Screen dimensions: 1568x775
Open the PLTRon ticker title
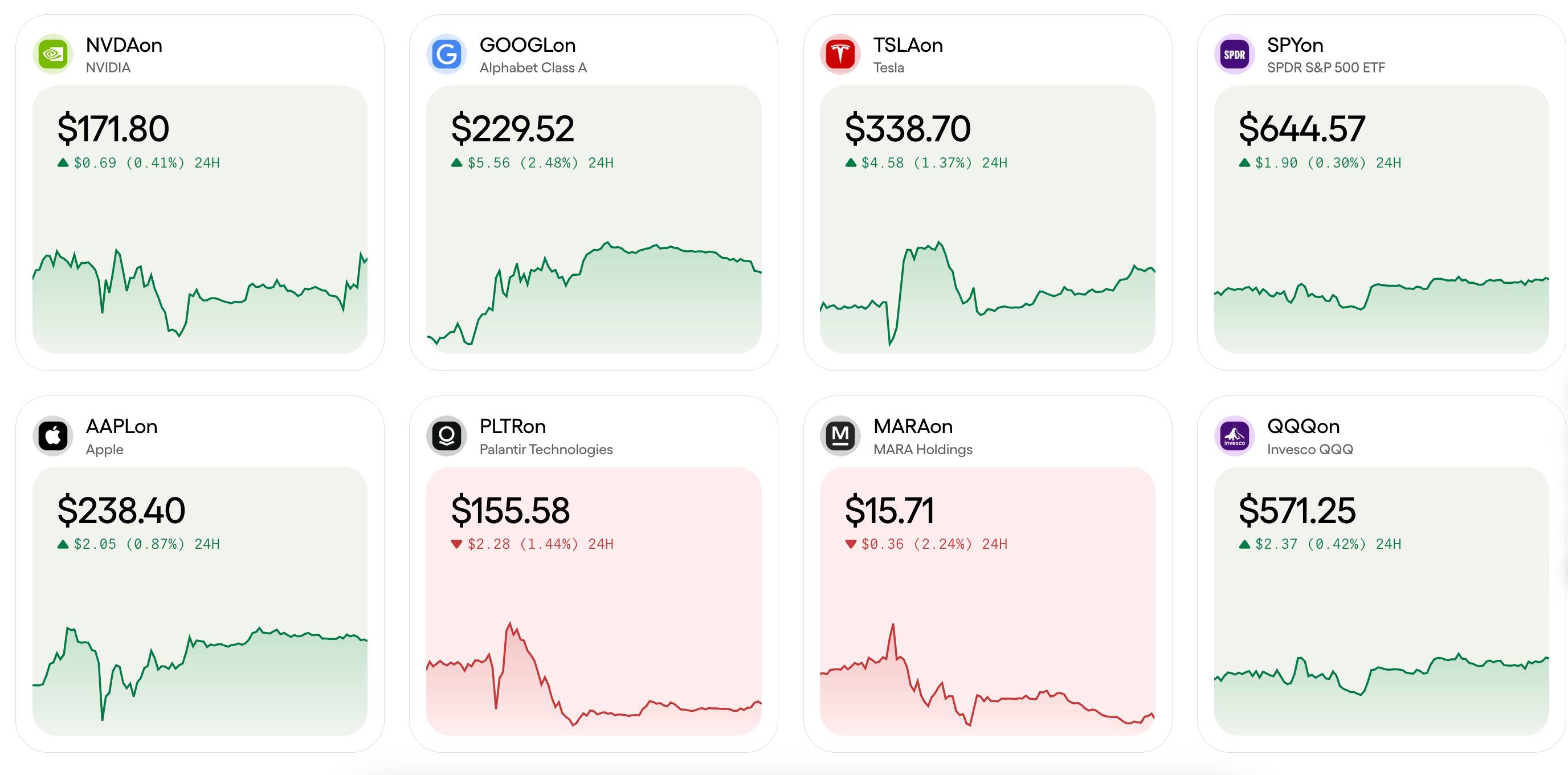[512, 426]
